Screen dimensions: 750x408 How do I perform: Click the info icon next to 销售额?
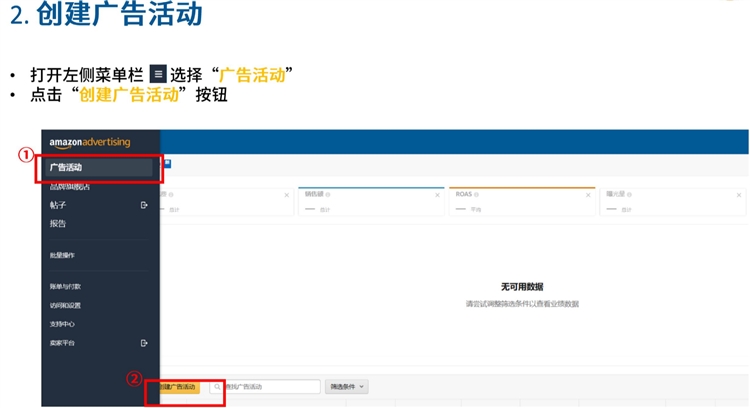[328, 195]
